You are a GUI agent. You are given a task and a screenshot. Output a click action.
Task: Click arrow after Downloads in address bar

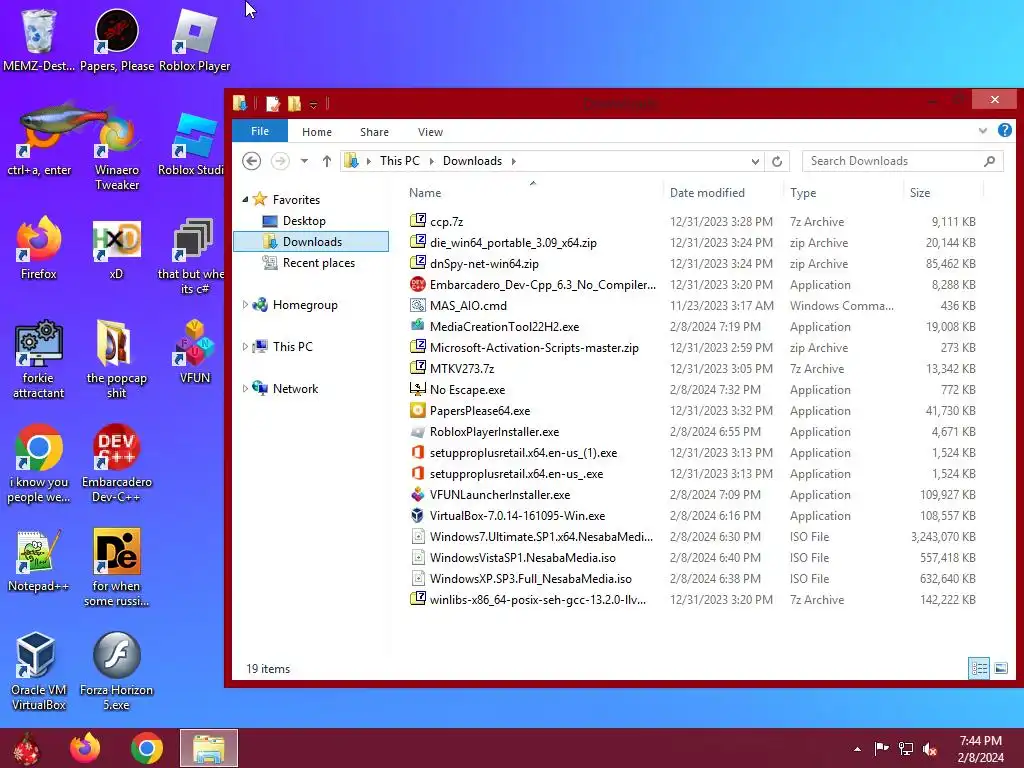513,161
